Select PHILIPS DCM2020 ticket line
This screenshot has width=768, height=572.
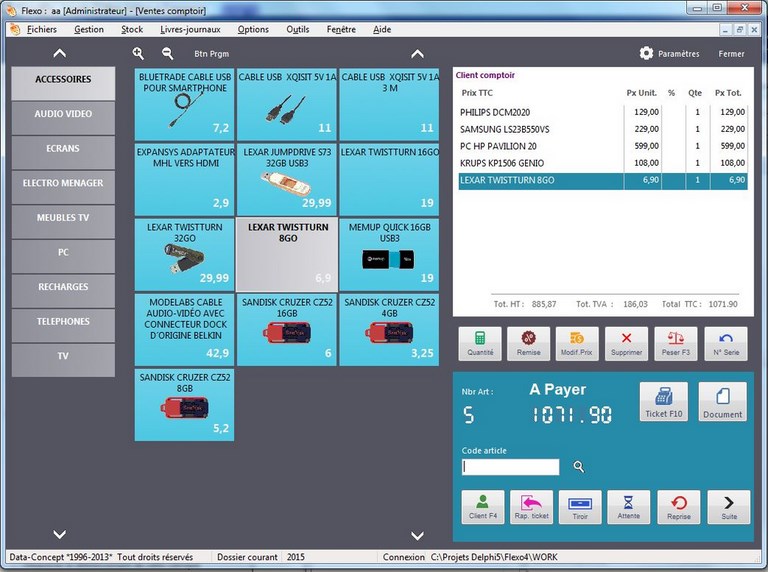pos(603,112)
